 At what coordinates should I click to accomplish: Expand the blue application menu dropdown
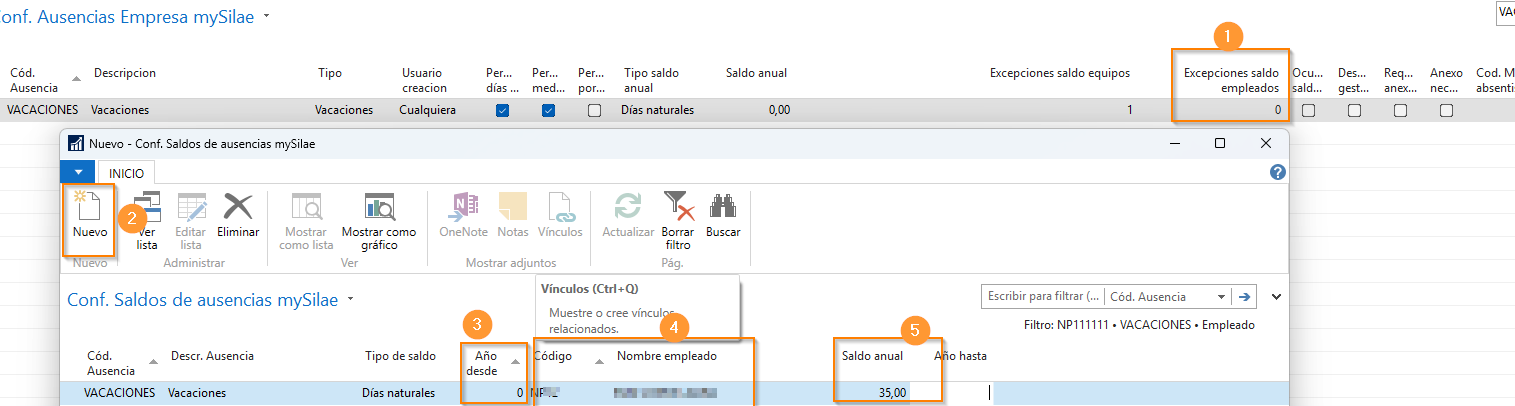click(78, 172)
